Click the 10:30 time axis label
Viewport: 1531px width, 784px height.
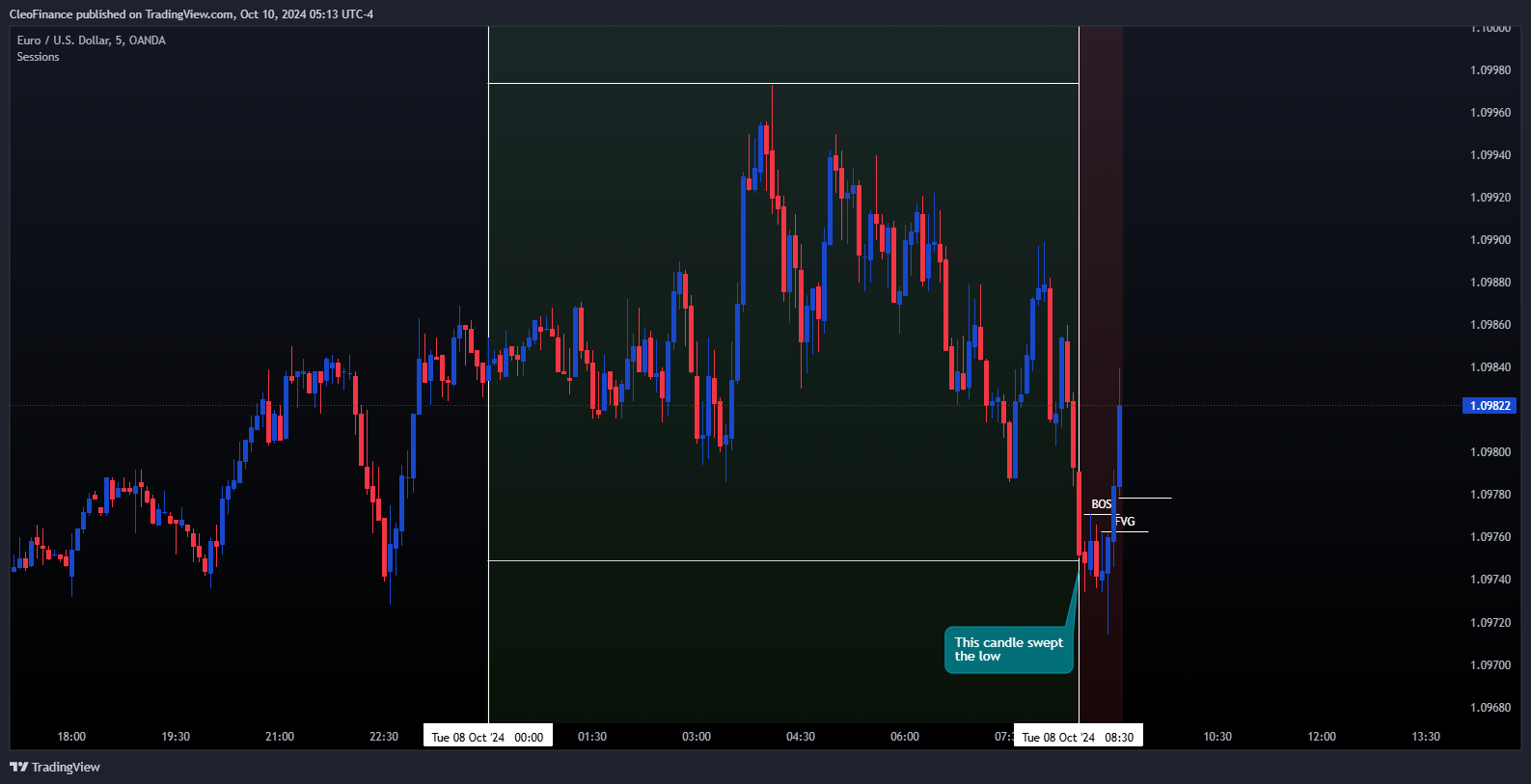point(1217,737)
